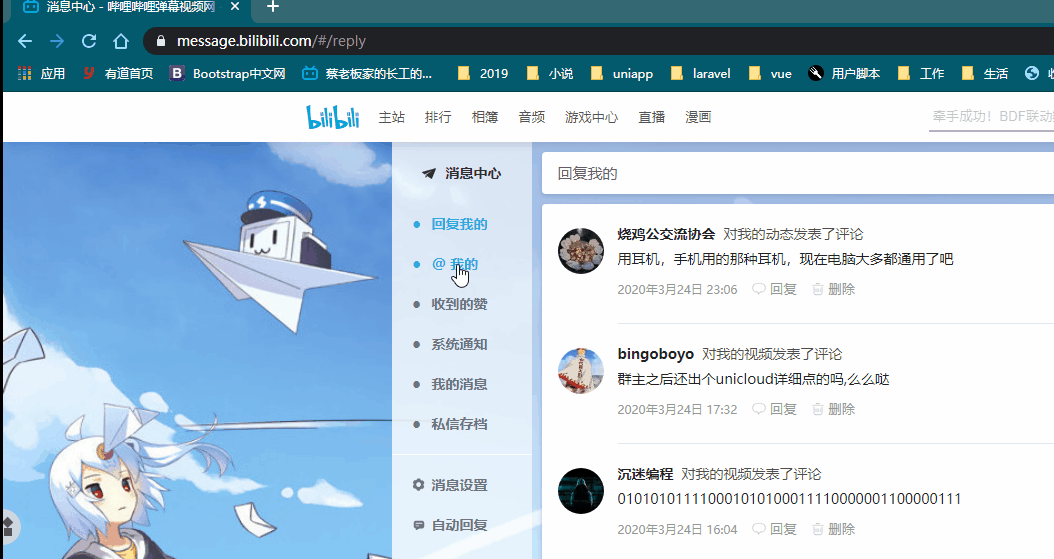Open 直播 in the top navigation
Image resolution: width=1054 pixels, height=559 pixels.
tap(651, 117)
